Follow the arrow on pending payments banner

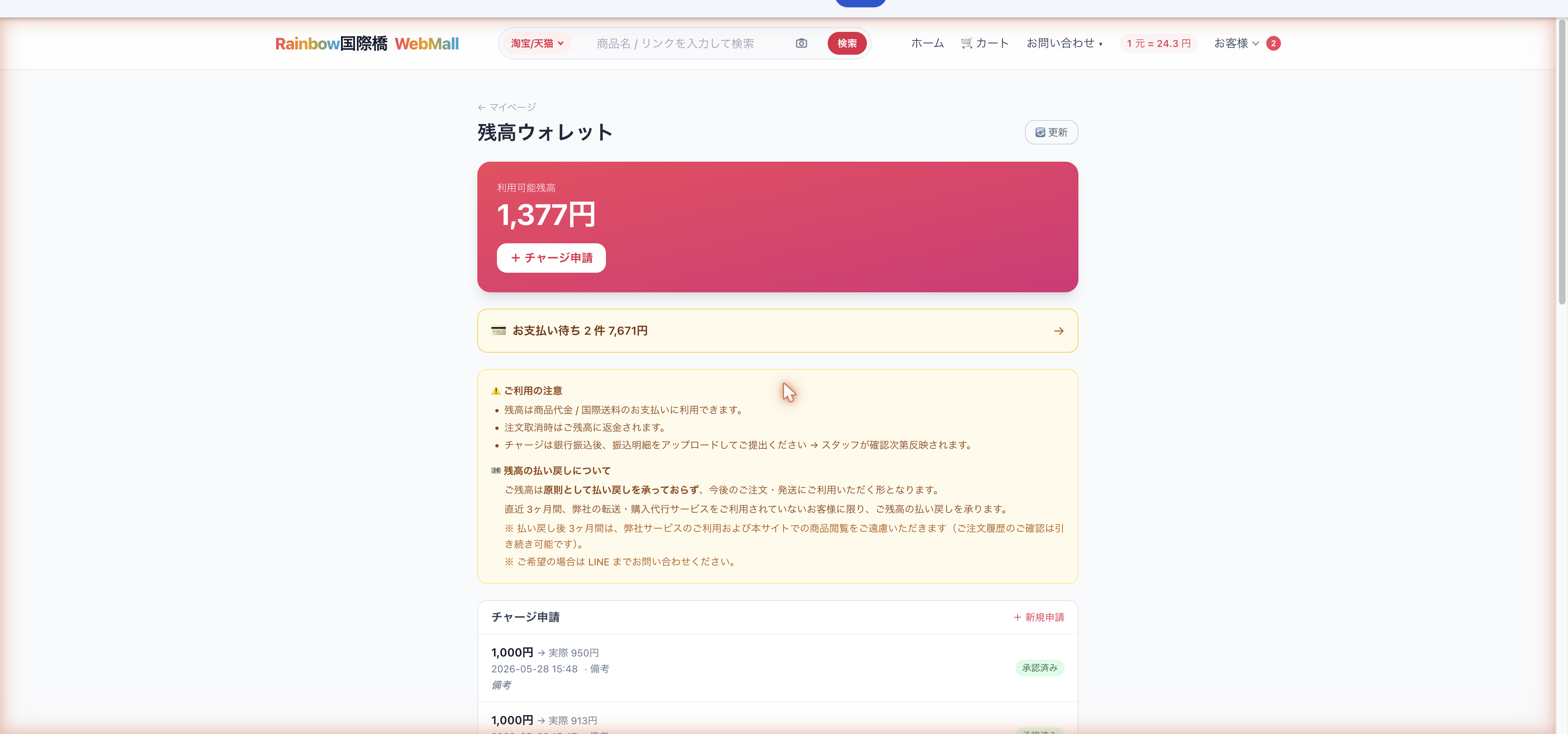click(1058, 331)
